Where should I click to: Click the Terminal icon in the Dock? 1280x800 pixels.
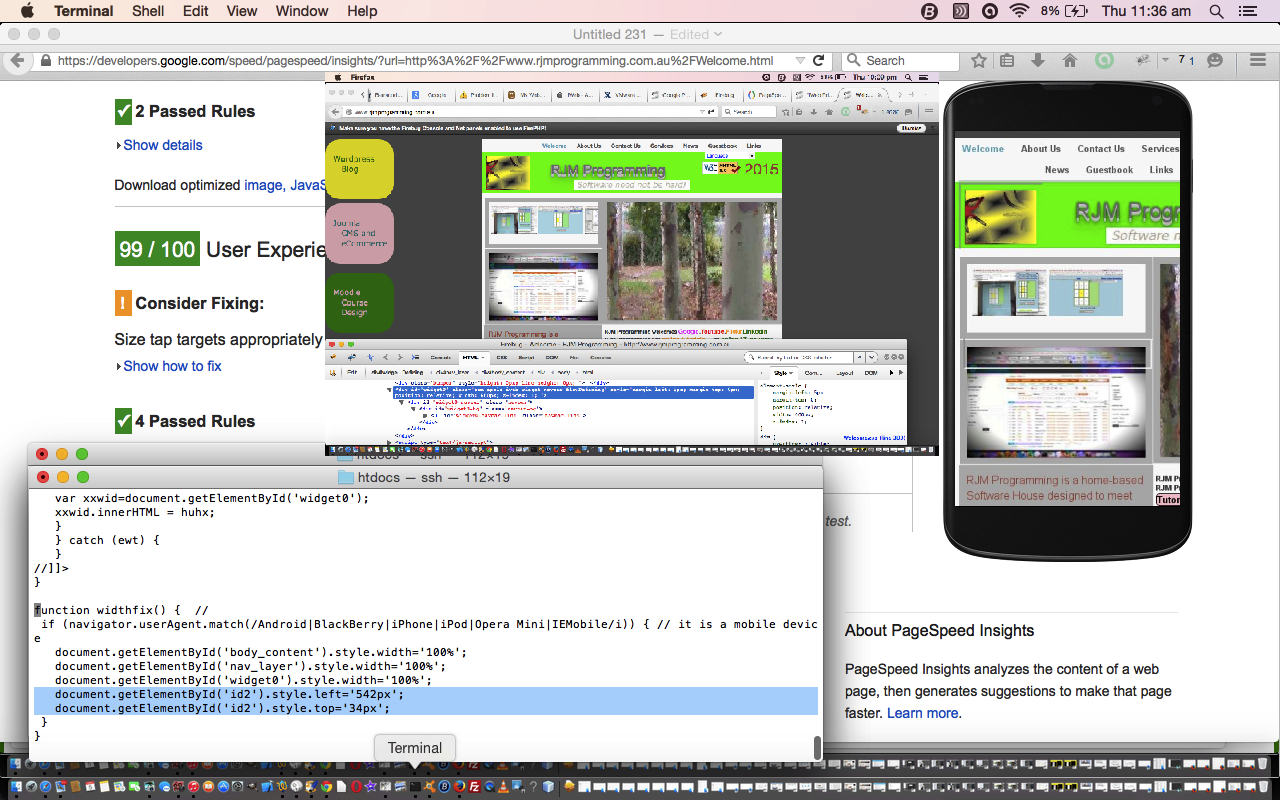click(x=415, y=787)
